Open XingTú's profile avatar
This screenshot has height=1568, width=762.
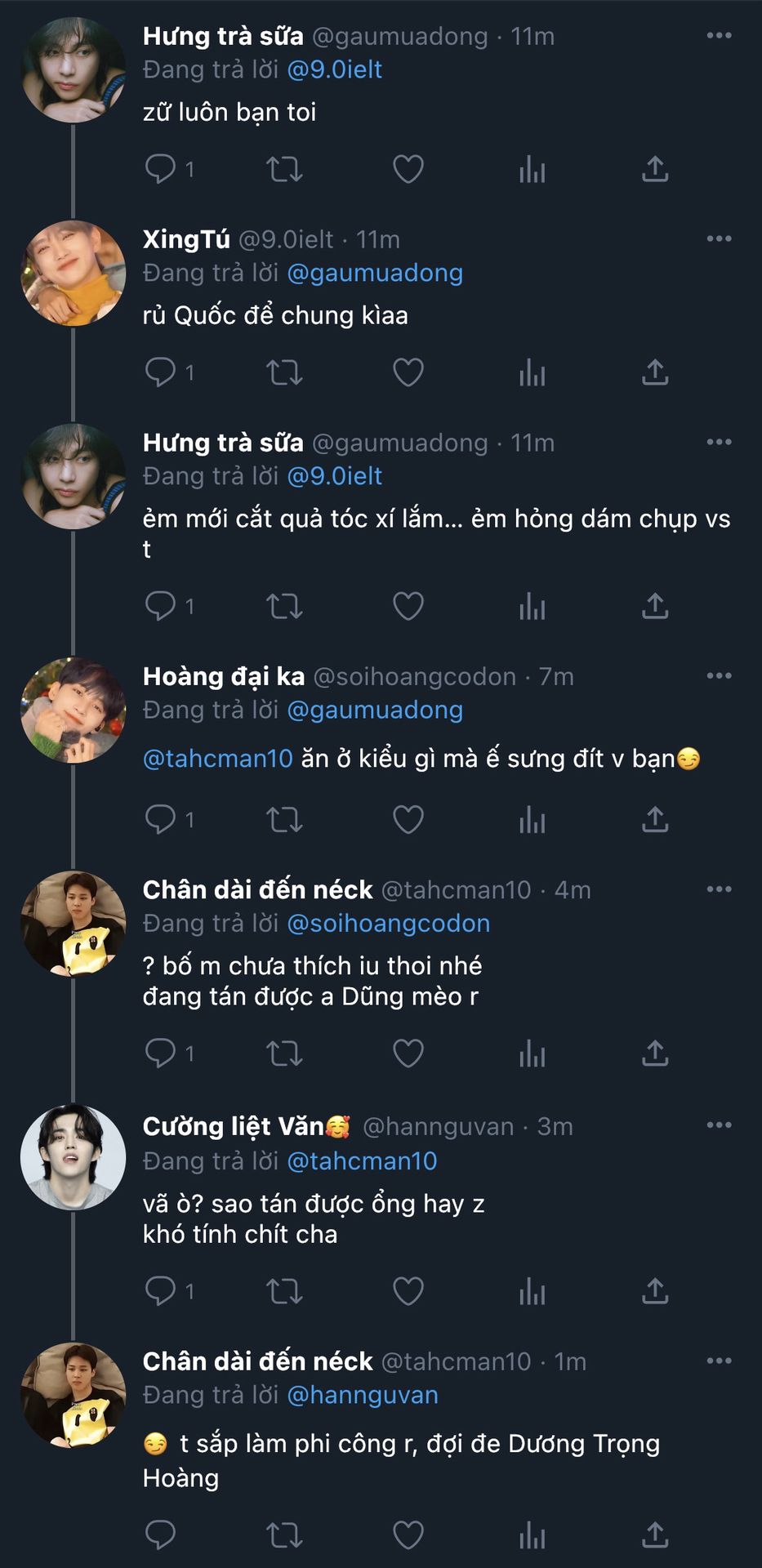coord(74,273)
